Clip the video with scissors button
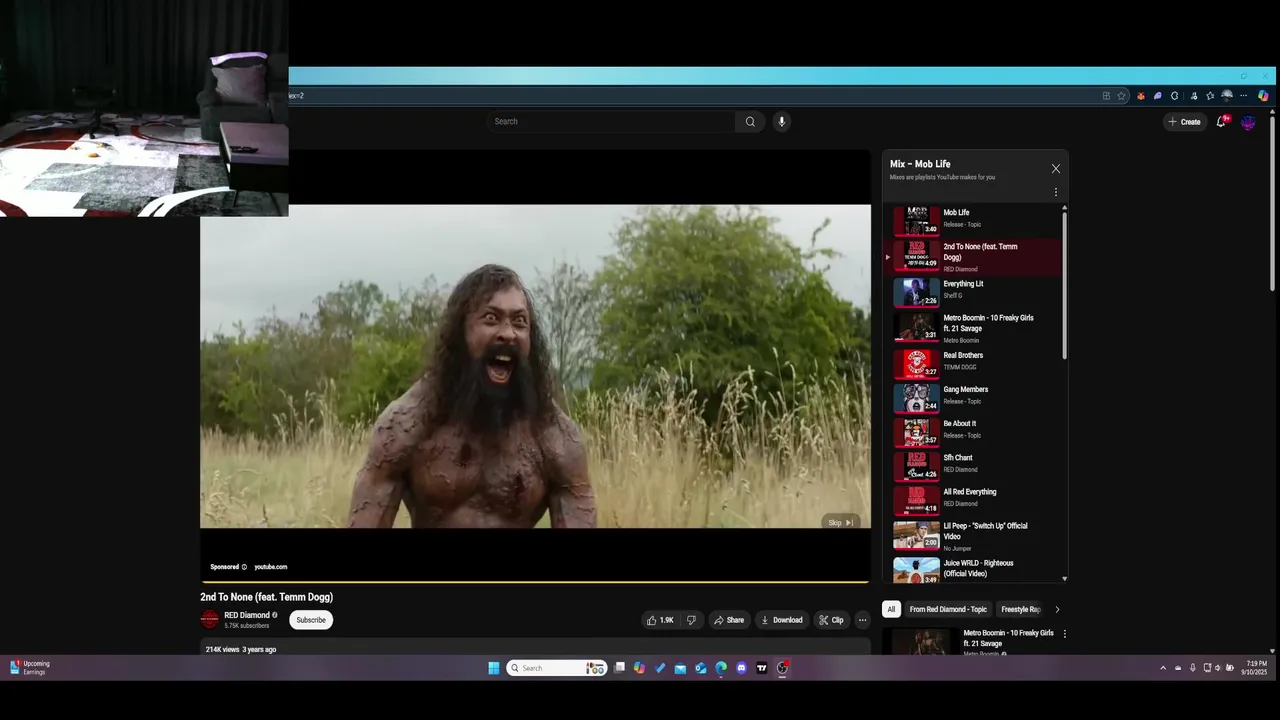1280x720 pixels. [x=831, y=620]
